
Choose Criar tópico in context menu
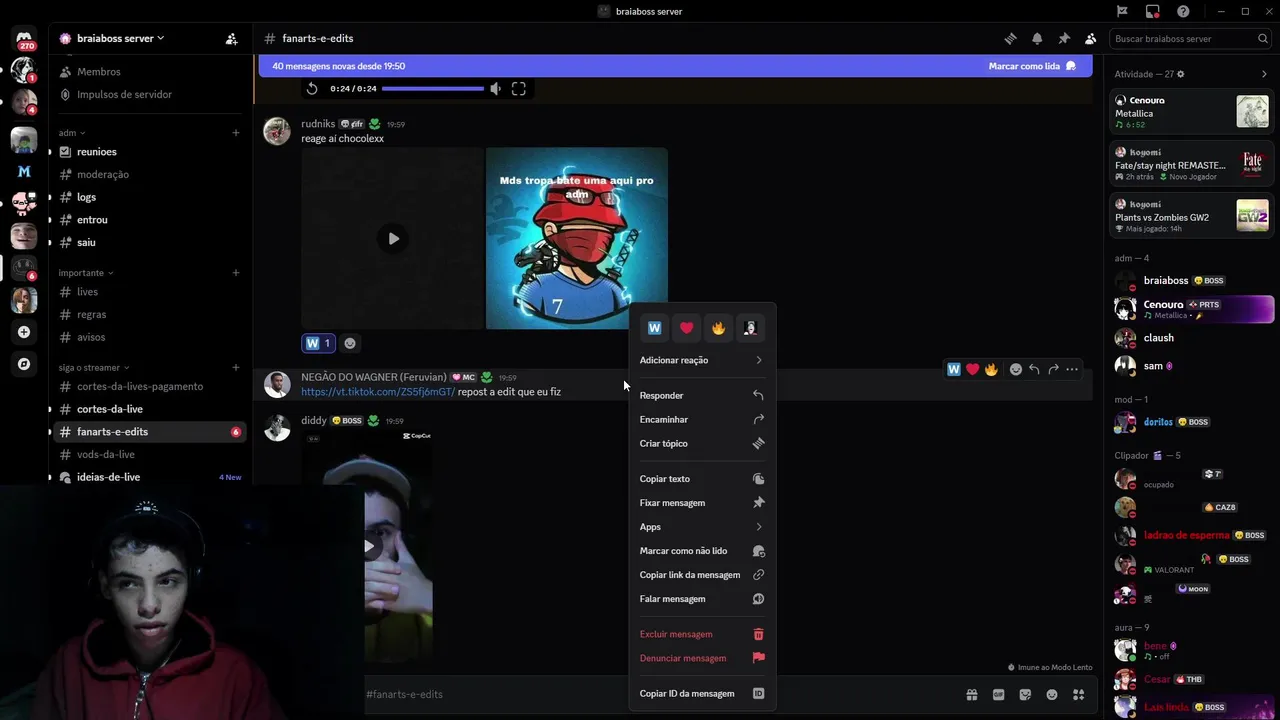click(702, 444)
